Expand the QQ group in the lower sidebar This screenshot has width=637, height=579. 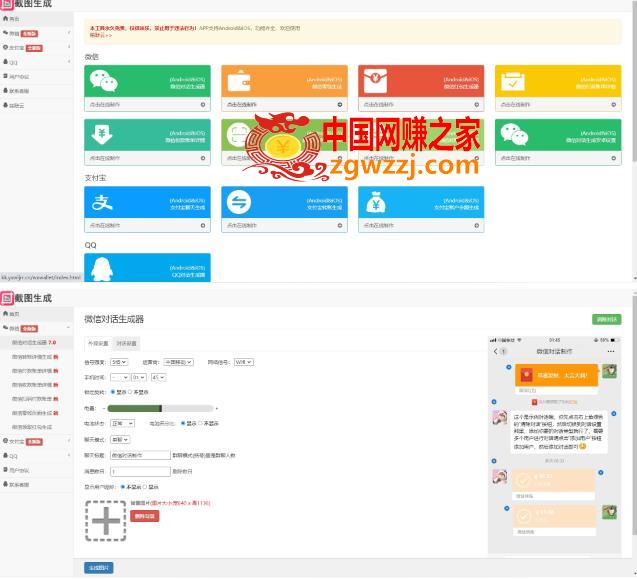36,456
